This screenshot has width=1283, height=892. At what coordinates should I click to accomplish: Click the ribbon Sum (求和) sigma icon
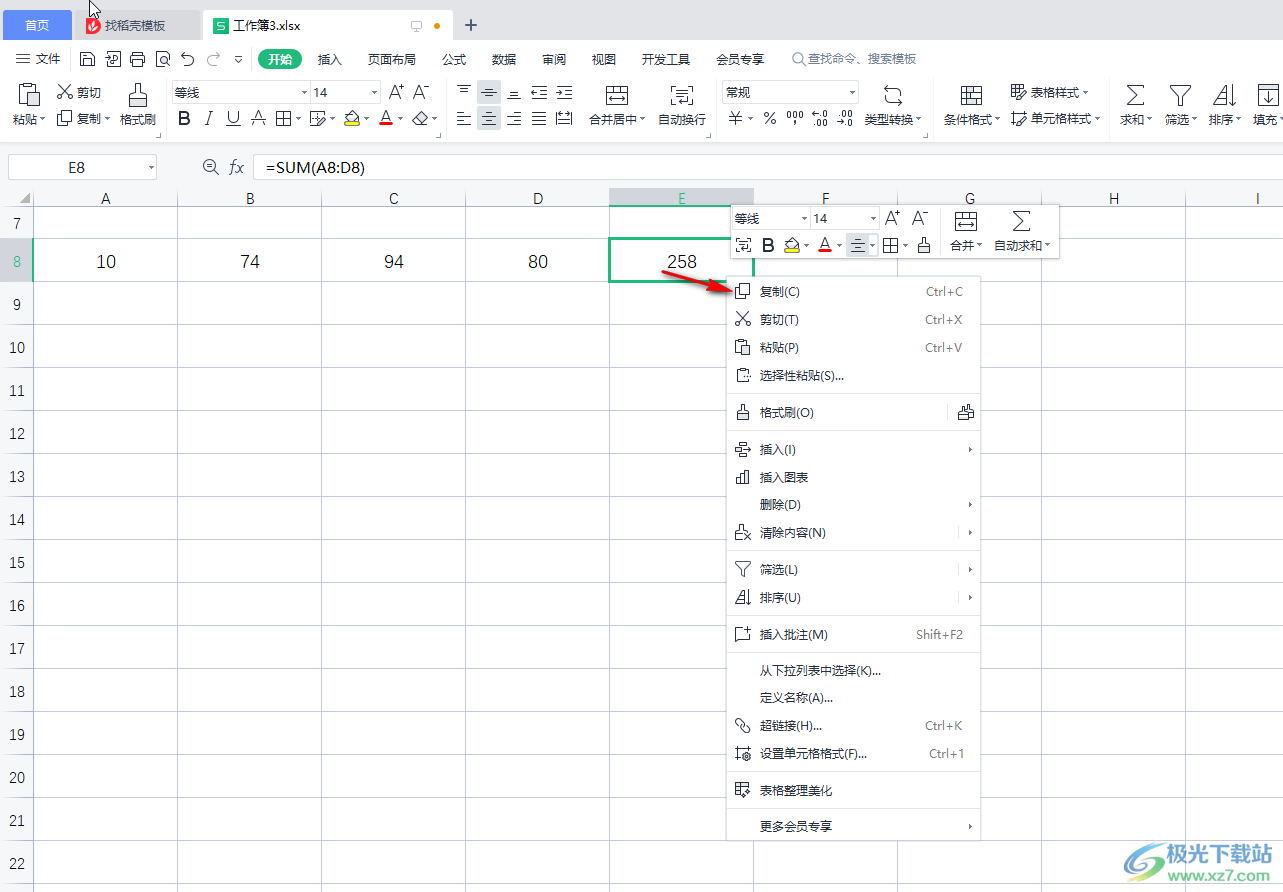click(x=1135, y=95)
